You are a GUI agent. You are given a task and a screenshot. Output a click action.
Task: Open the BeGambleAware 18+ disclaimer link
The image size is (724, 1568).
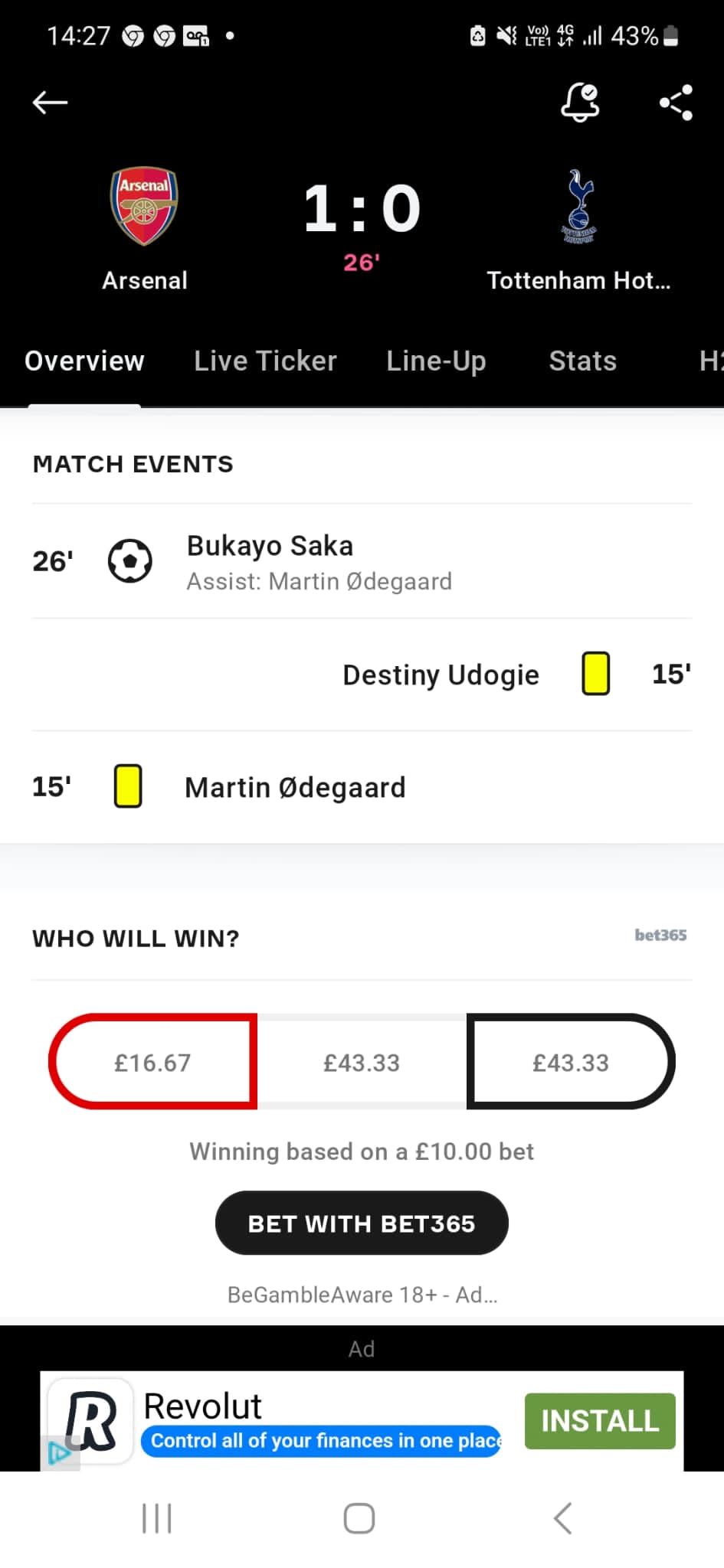pyautogui.click(x=362, y=1295)
